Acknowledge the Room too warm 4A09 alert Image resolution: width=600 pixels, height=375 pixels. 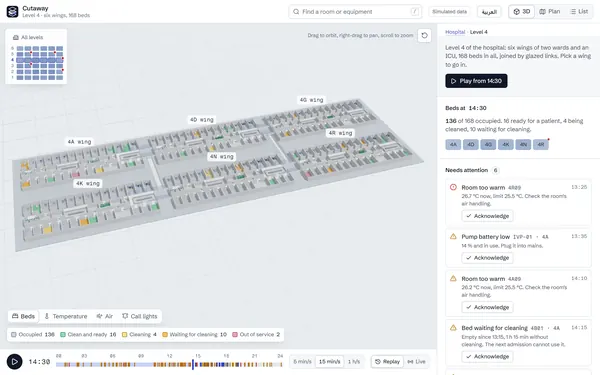(487, 307)
